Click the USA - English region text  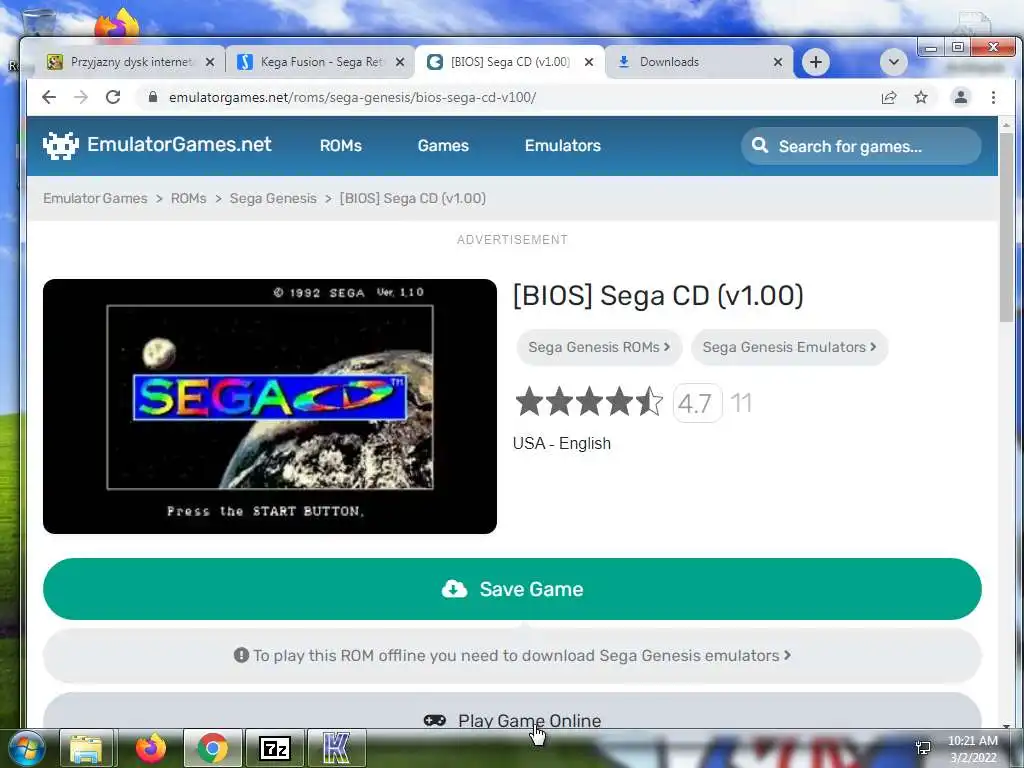pos(562,443)
